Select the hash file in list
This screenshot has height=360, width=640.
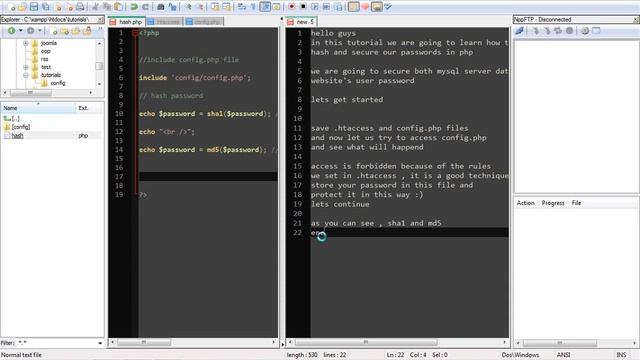(14, 136)
